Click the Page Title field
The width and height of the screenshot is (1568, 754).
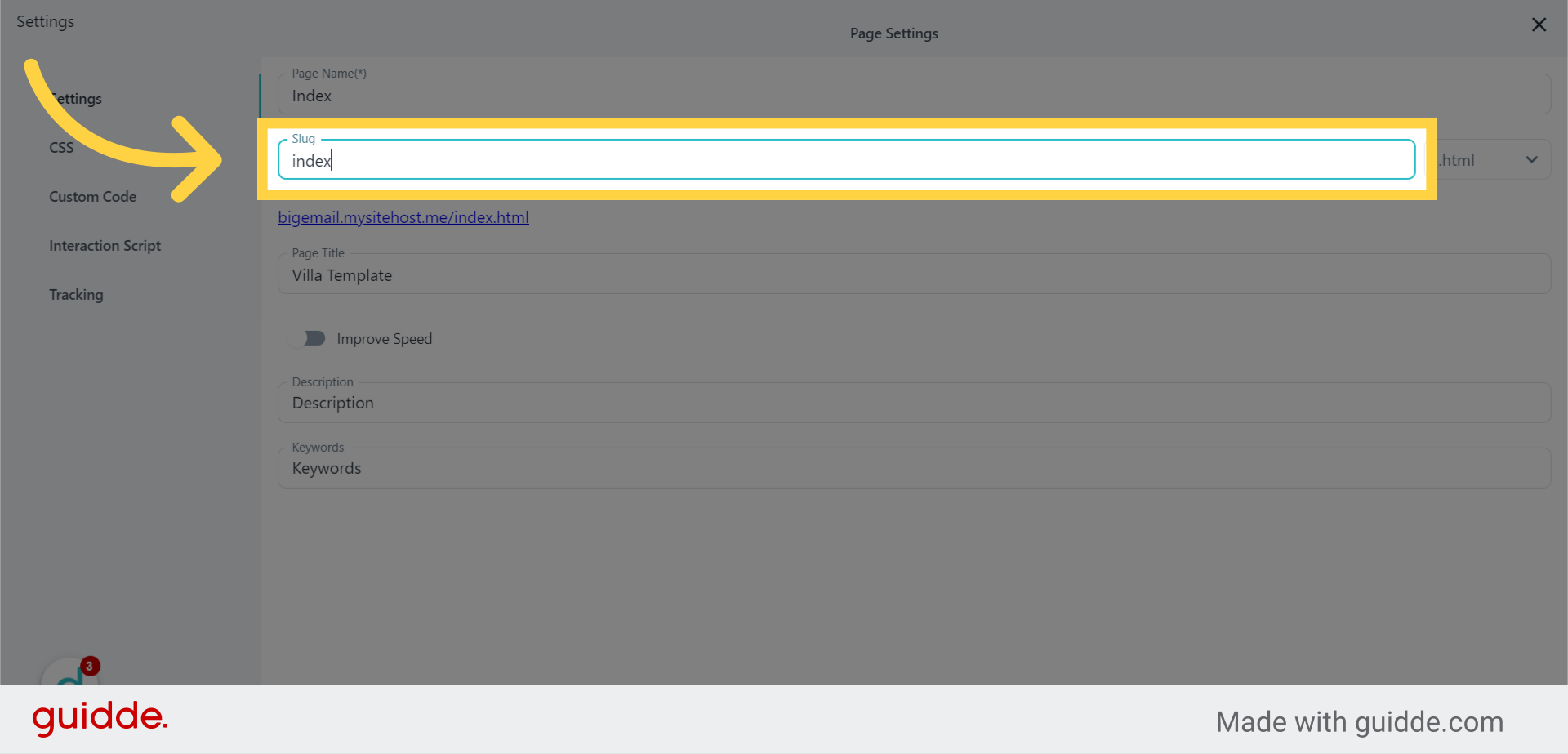913,275
